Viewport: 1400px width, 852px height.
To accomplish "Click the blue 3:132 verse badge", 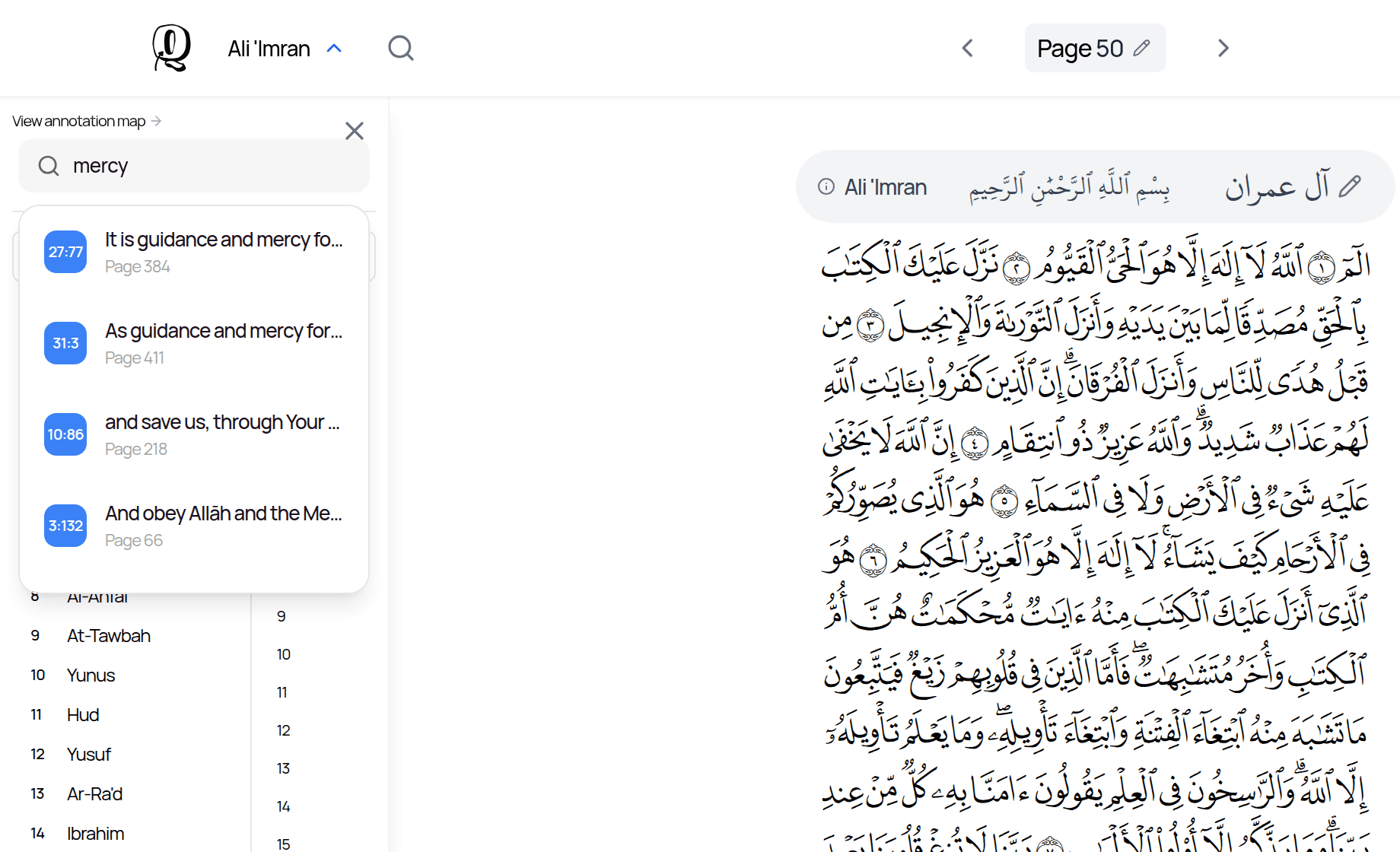I will tap(65, 526).
